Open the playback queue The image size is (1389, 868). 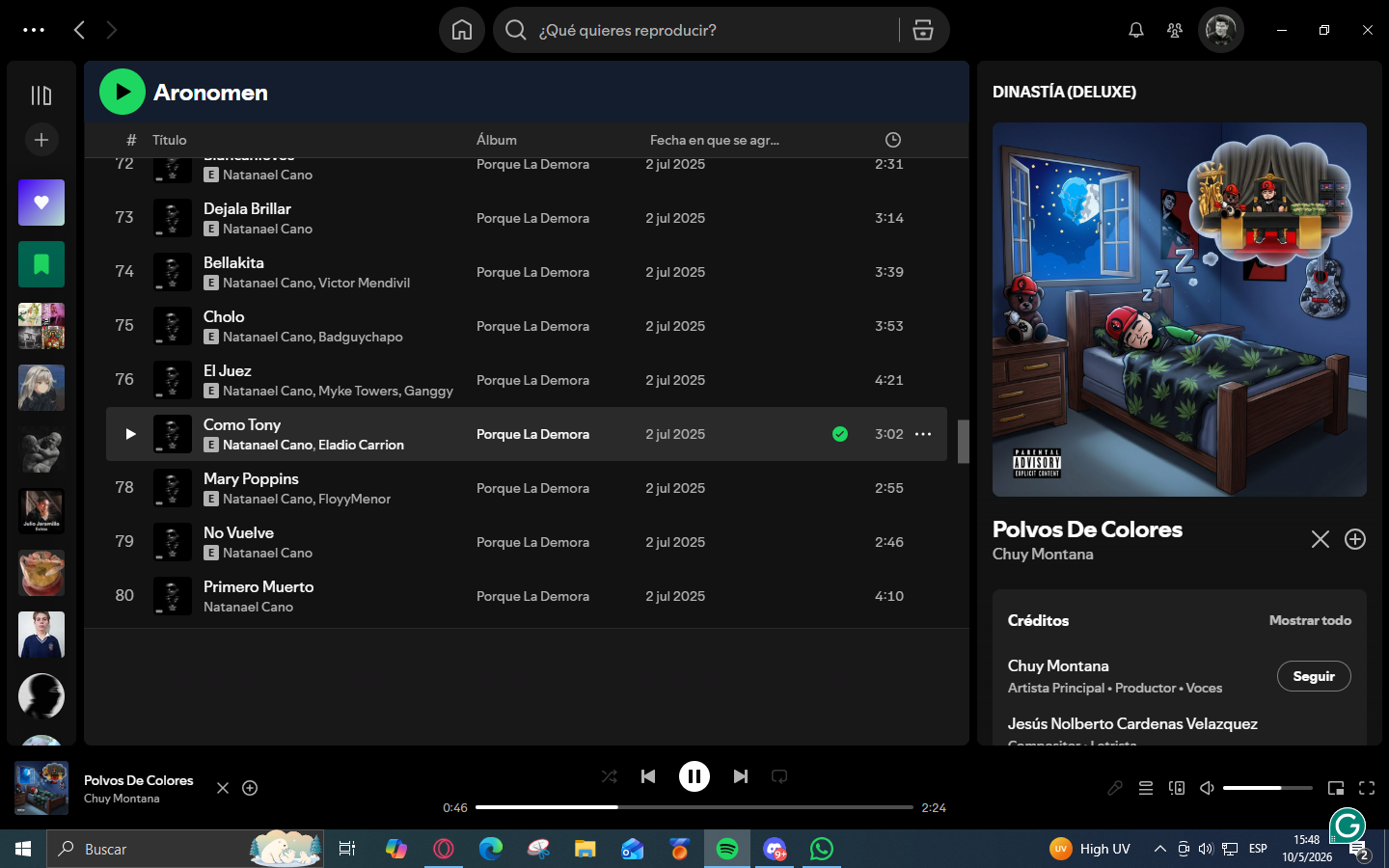click(x=1146, y=788)
